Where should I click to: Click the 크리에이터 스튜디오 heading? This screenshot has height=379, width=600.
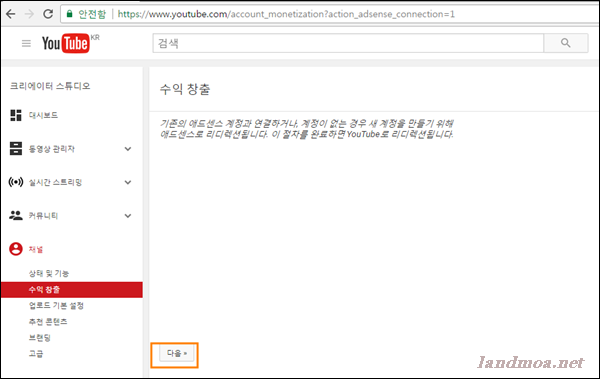(x=50, y=86)
